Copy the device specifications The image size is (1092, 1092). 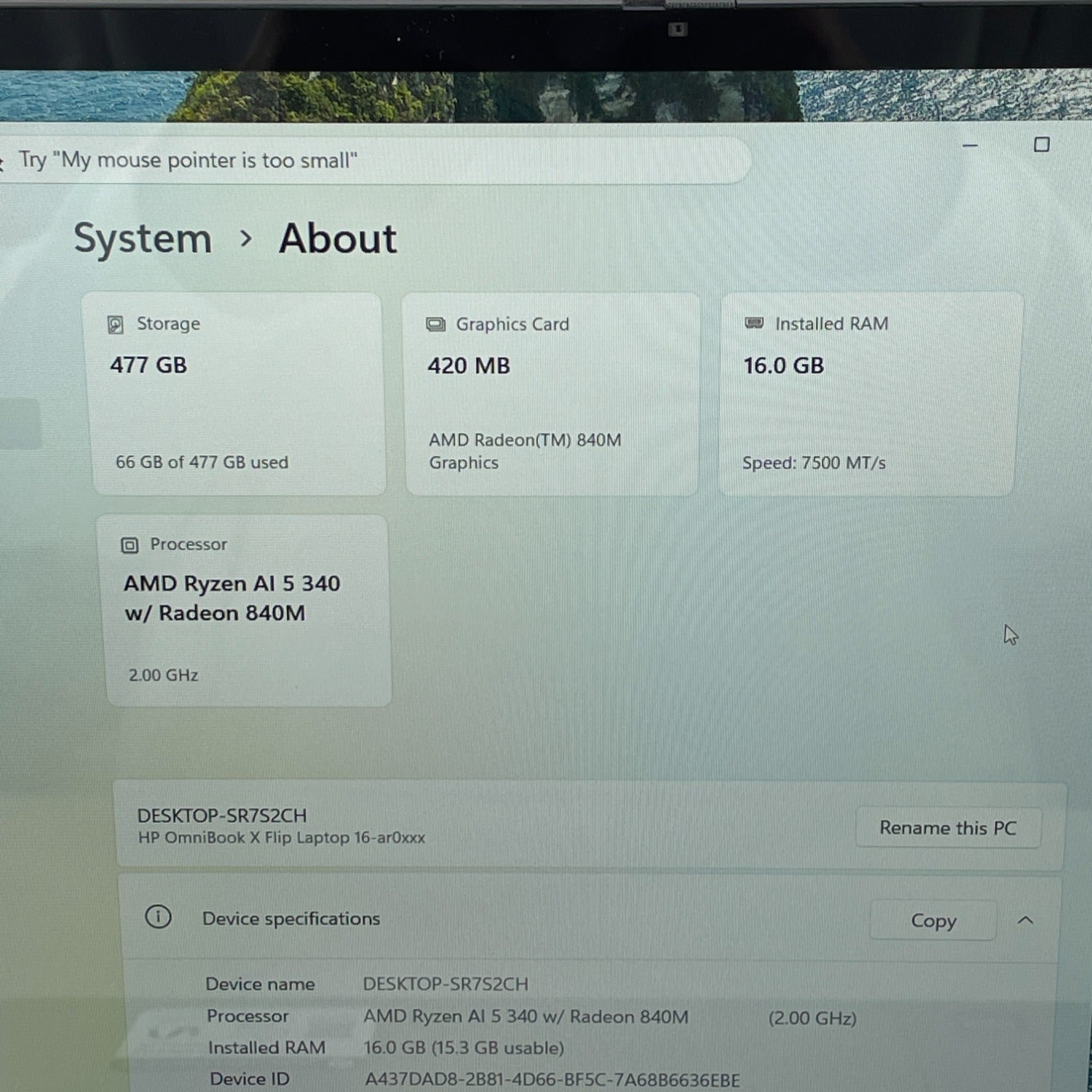click(933, 920)
